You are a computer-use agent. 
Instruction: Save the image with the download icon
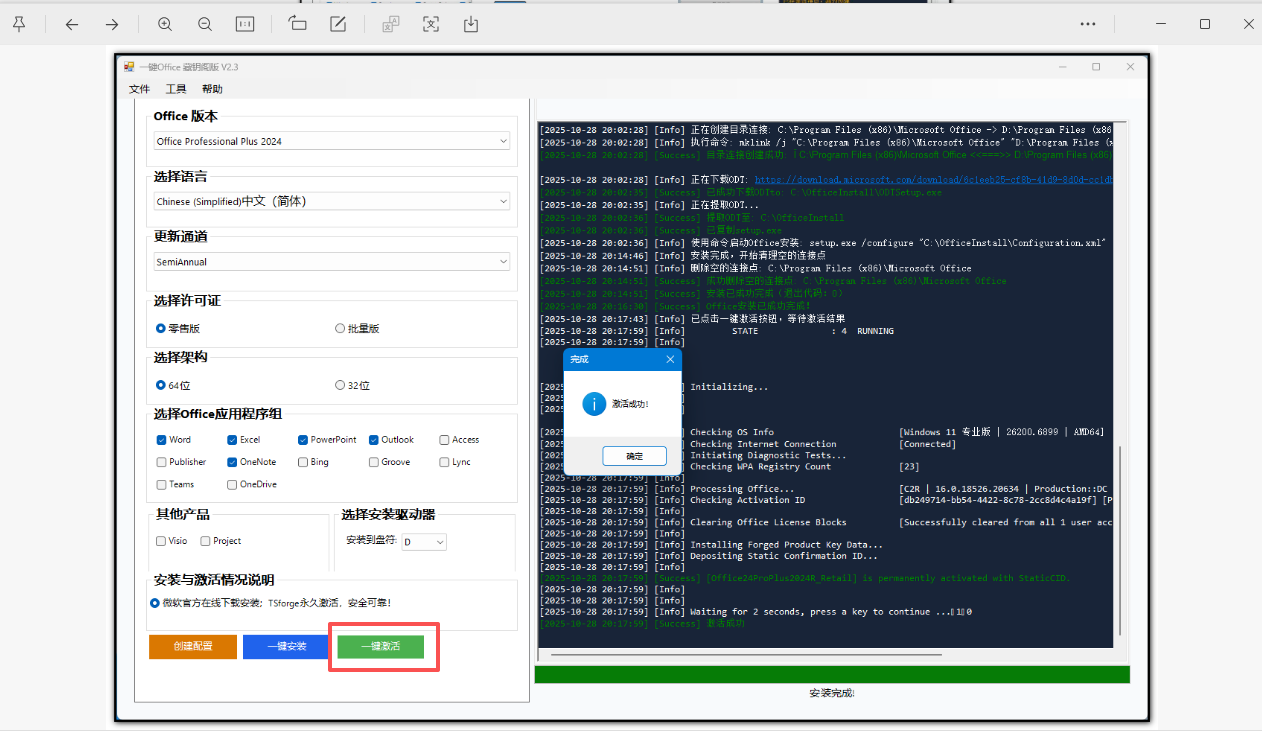pyautogui.click(x=471, y=24)
